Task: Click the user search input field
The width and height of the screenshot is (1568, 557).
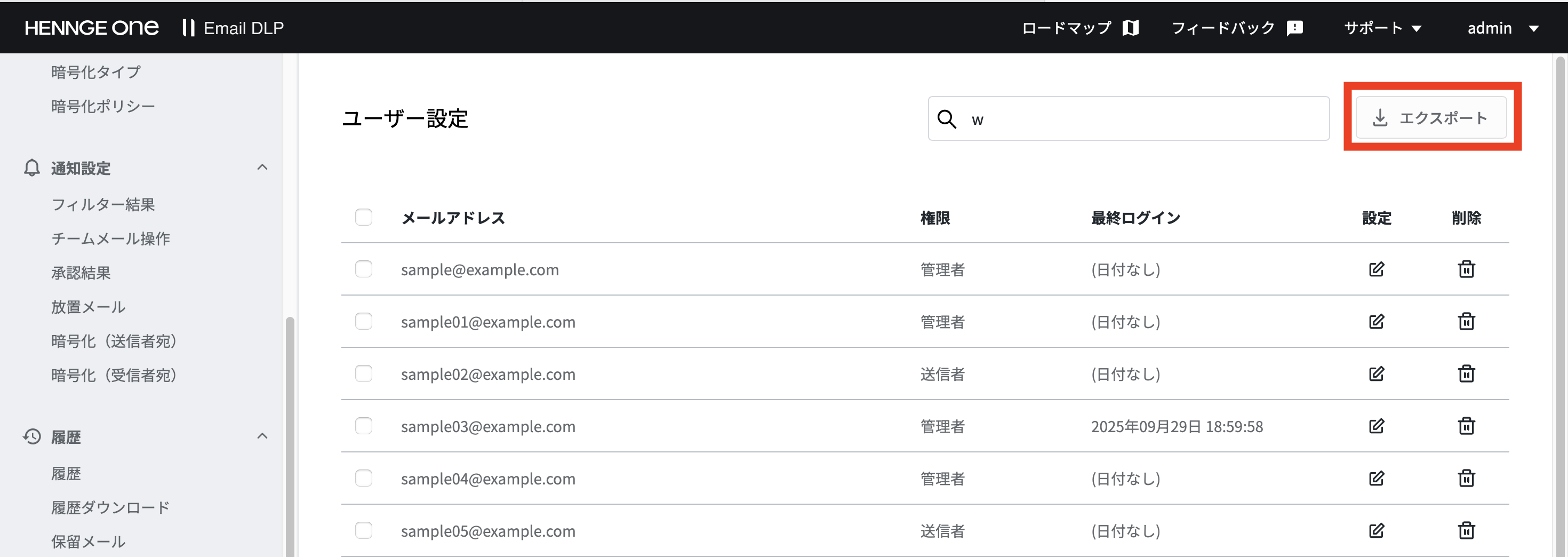Action: coord(1129,118)
